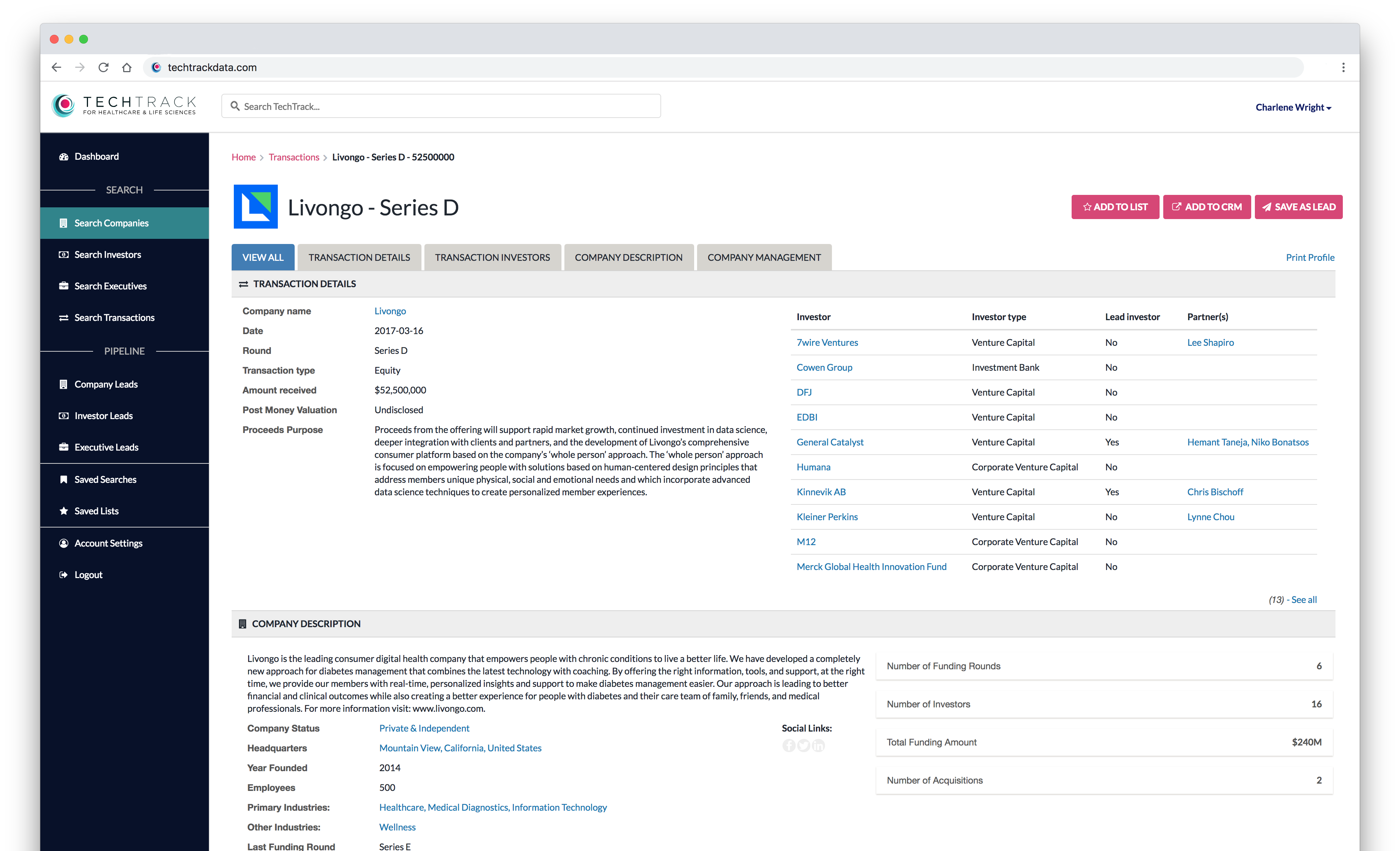Switch to the Transaction Investors tab
Image resolution: width=1400 pixels, height=851 pixels.
[x=492, y=257]
